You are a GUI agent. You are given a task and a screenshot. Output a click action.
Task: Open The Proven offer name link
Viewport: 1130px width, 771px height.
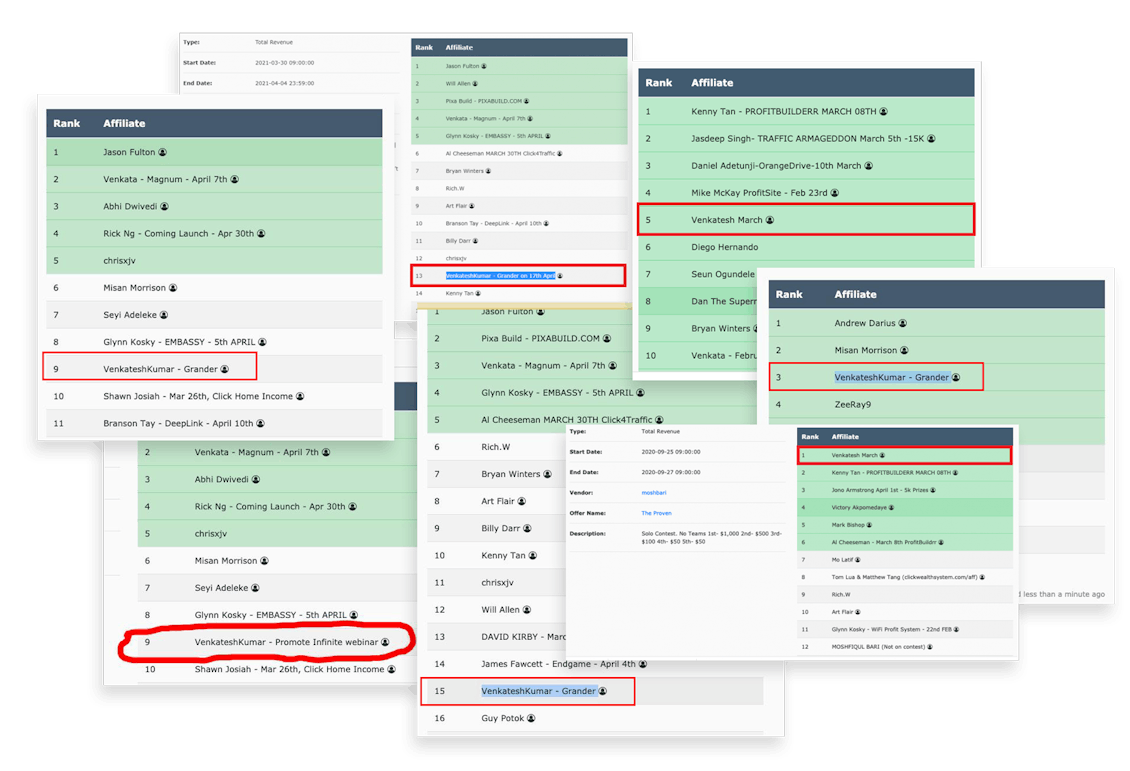pos(656,513)
